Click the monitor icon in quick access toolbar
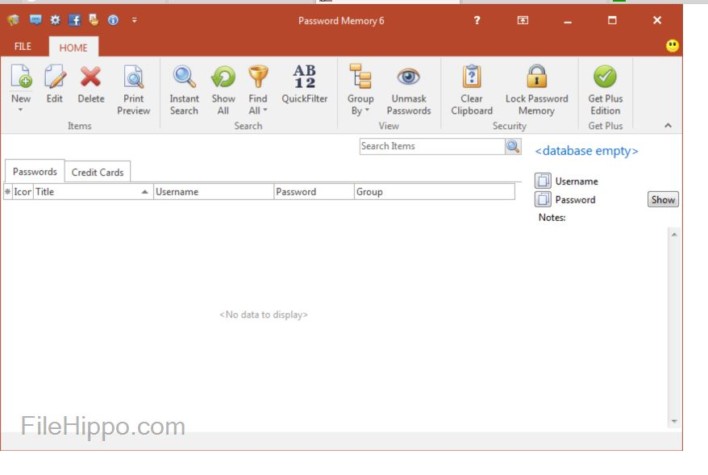The image size is (708, 475). pos(35,20)
